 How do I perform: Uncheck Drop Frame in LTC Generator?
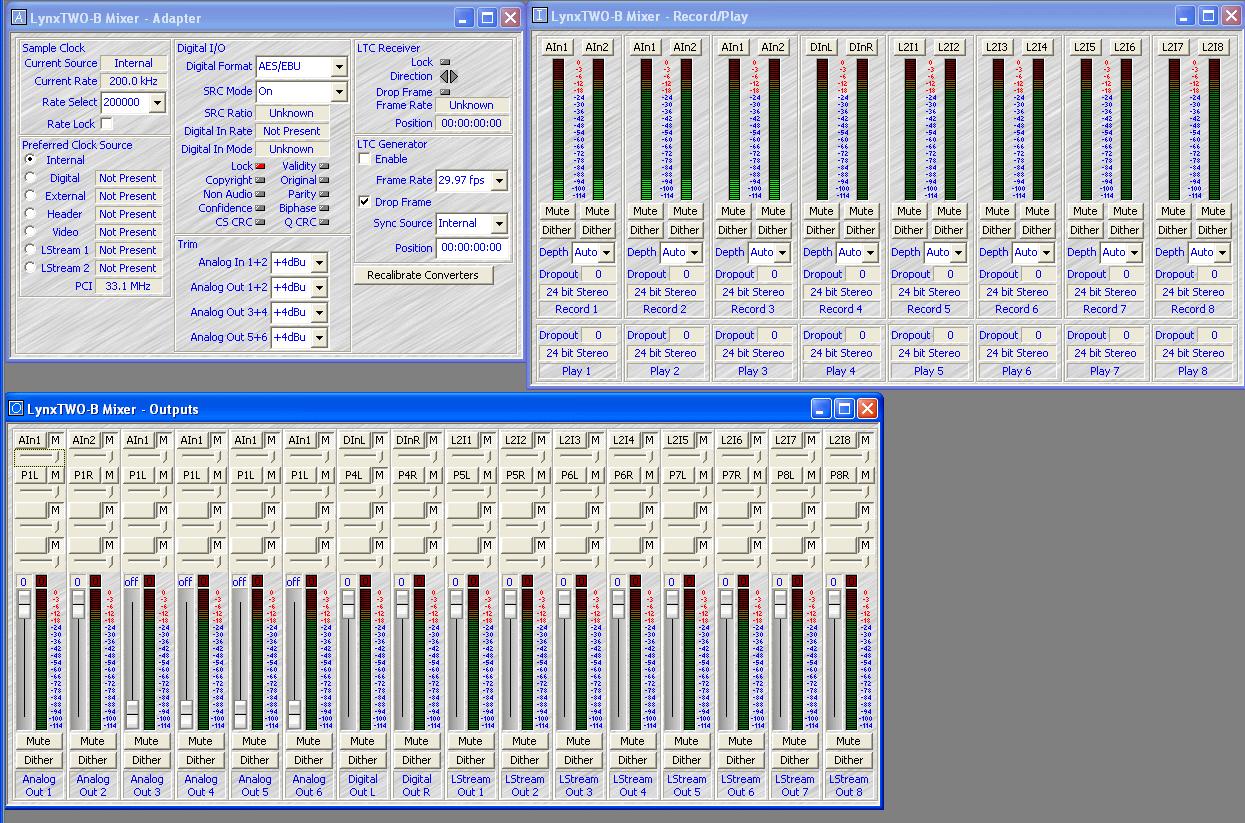pos(365,201)
